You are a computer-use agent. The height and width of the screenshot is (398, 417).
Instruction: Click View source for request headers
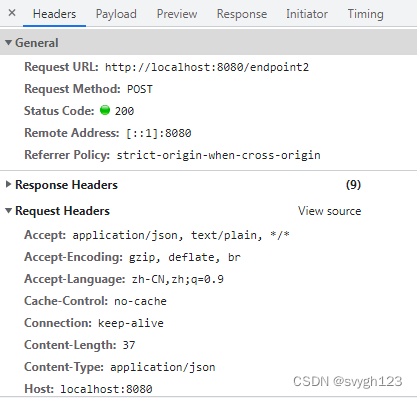(329, 211)
